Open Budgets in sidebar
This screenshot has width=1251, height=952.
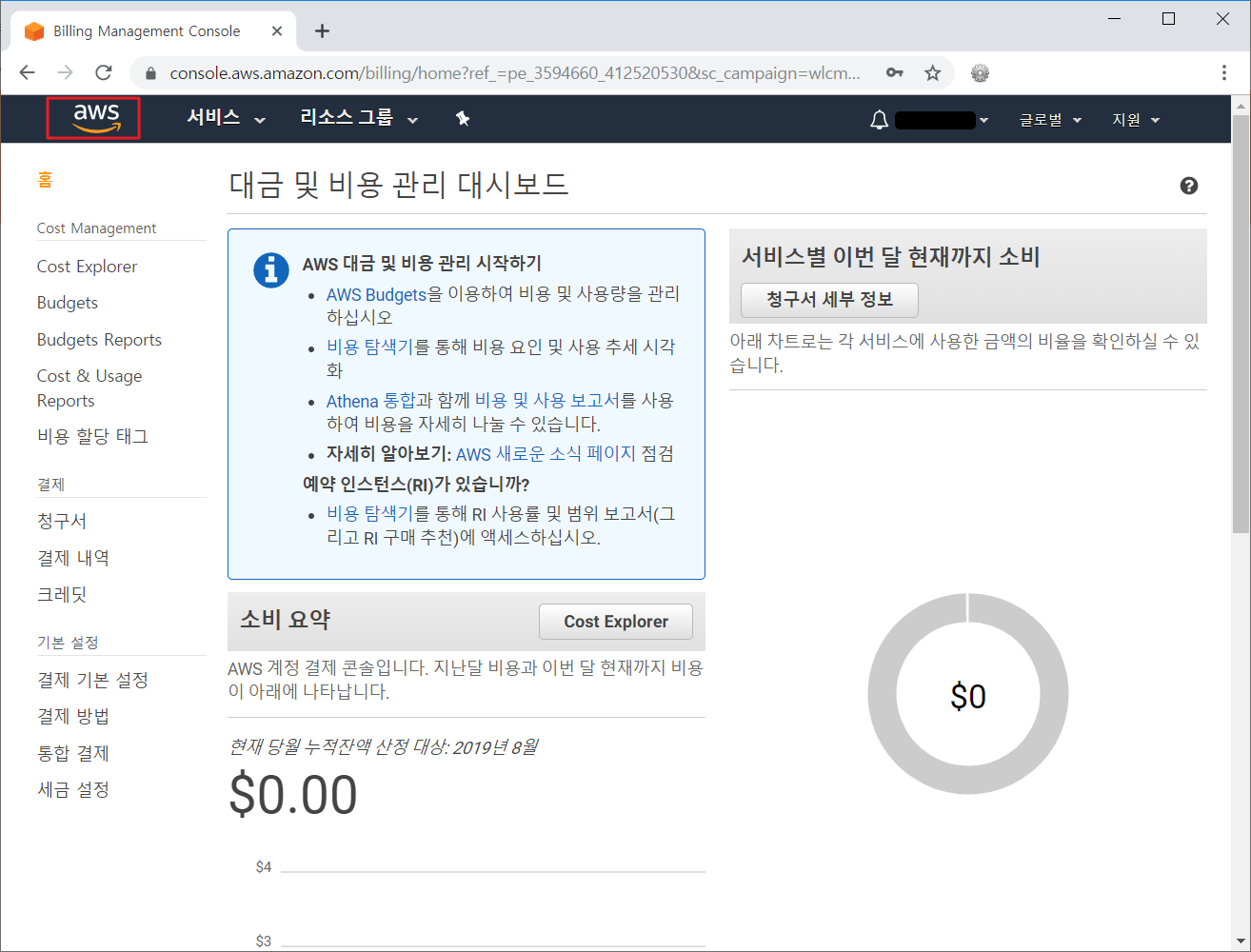[68, 303]
